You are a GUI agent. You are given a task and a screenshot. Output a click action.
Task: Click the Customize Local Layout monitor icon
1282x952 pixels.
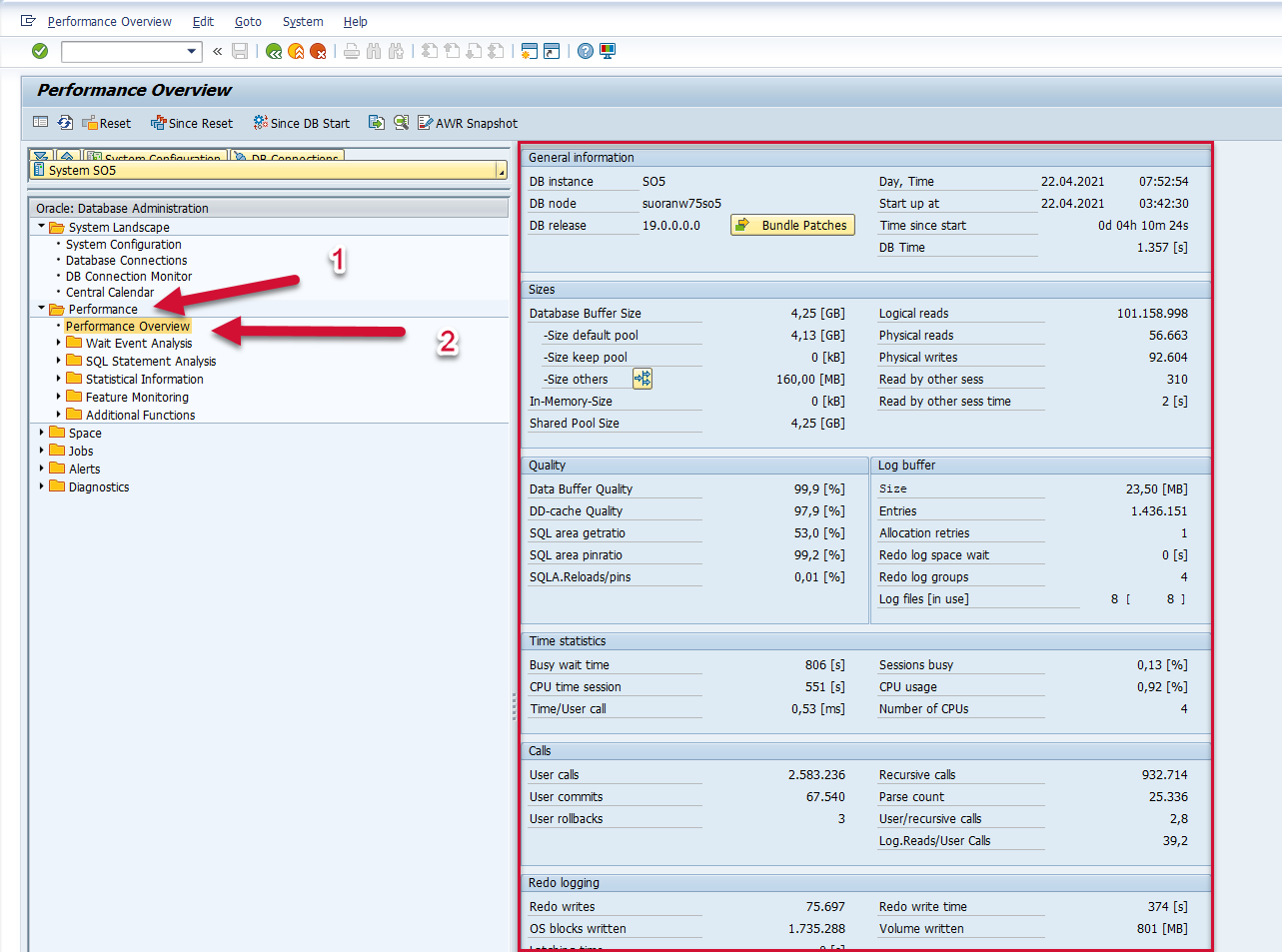pos(608,51)
